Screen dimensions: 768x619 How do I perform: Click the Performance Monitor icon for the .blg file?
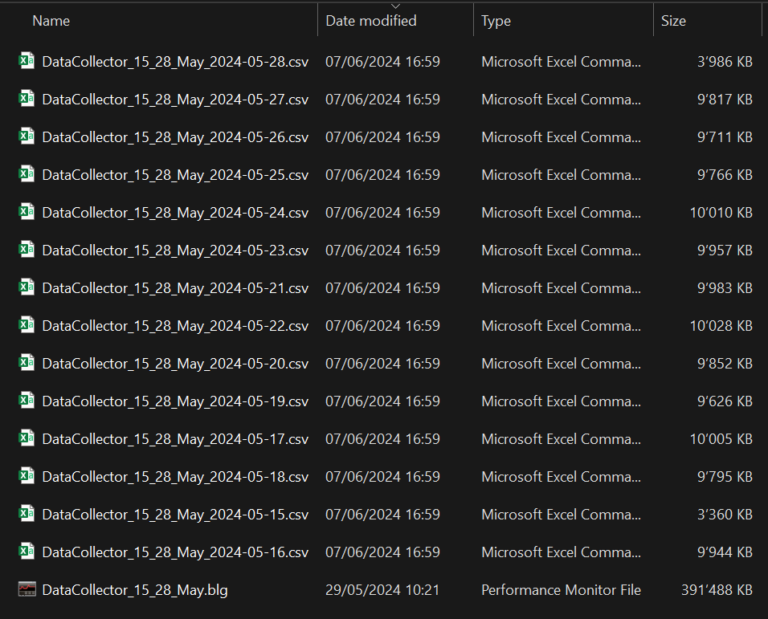click(27, 590)
